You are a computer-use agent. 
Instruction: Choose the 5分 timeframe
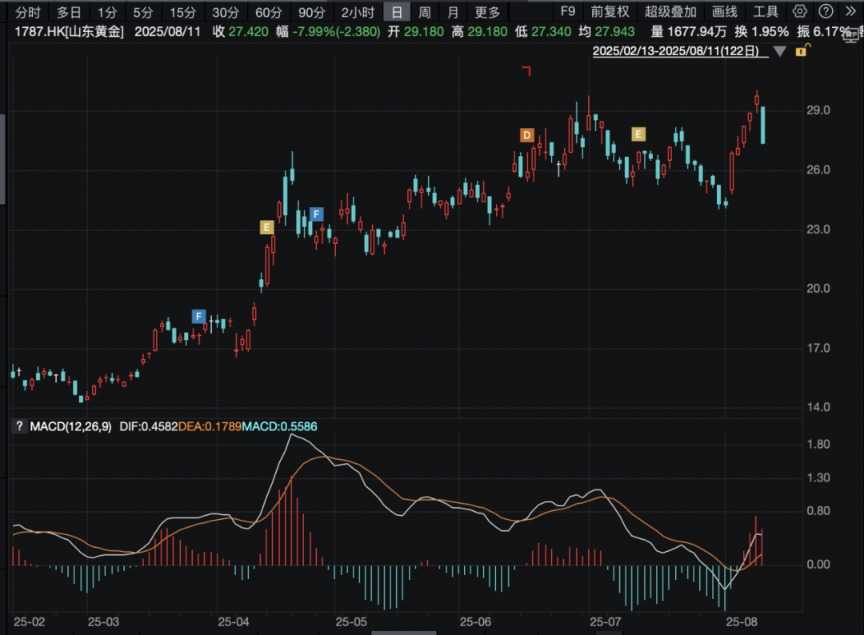pyautogui.click(x=144, y=12)
